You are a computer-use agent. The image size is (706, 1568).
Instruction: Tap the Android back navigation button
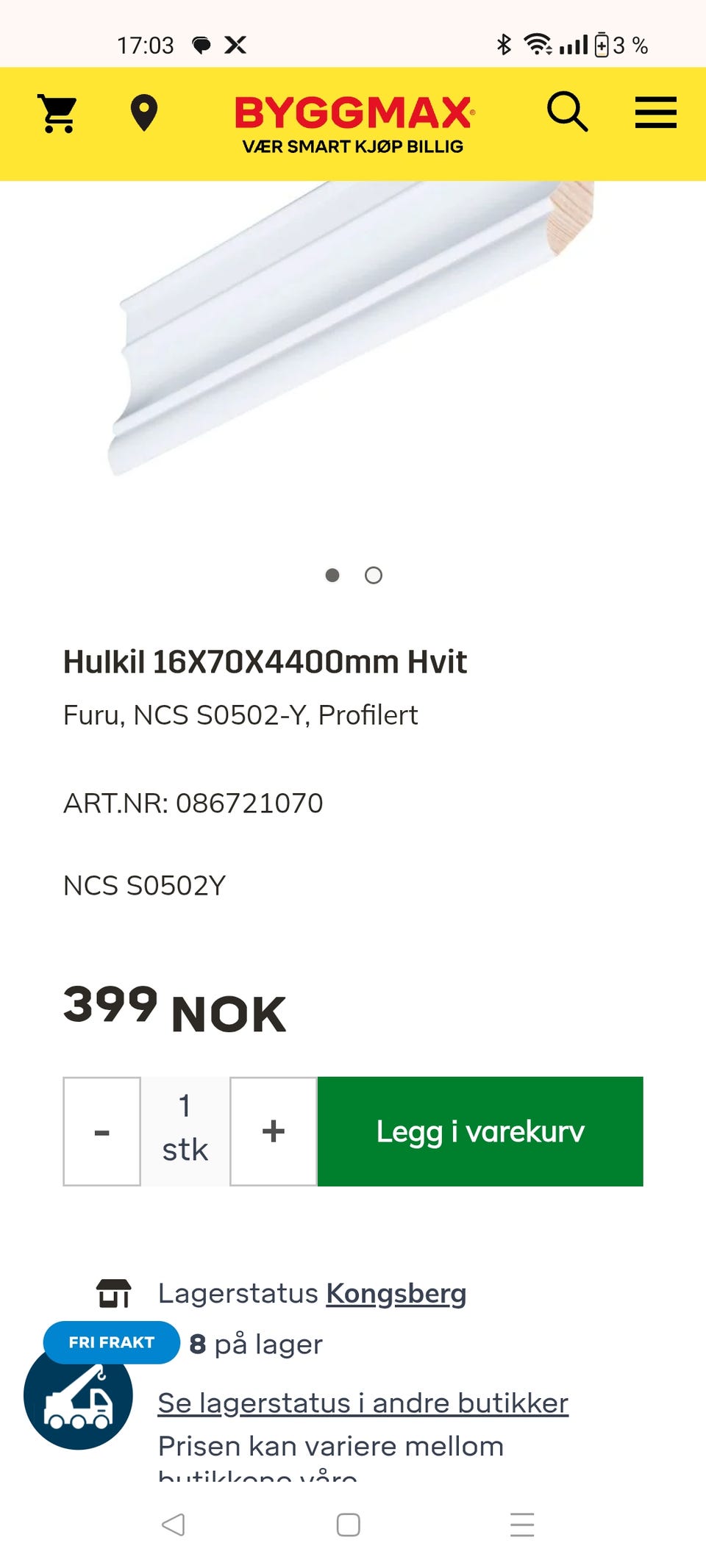(174, 1525)
